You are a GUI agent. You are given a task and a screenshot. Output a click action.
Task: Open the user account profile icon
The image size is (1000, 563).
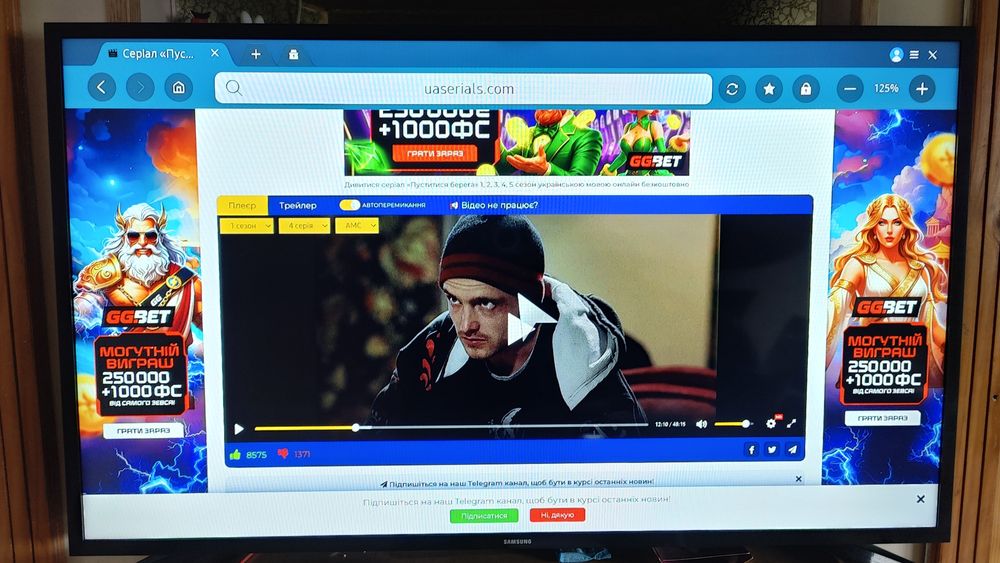[896, 55]
